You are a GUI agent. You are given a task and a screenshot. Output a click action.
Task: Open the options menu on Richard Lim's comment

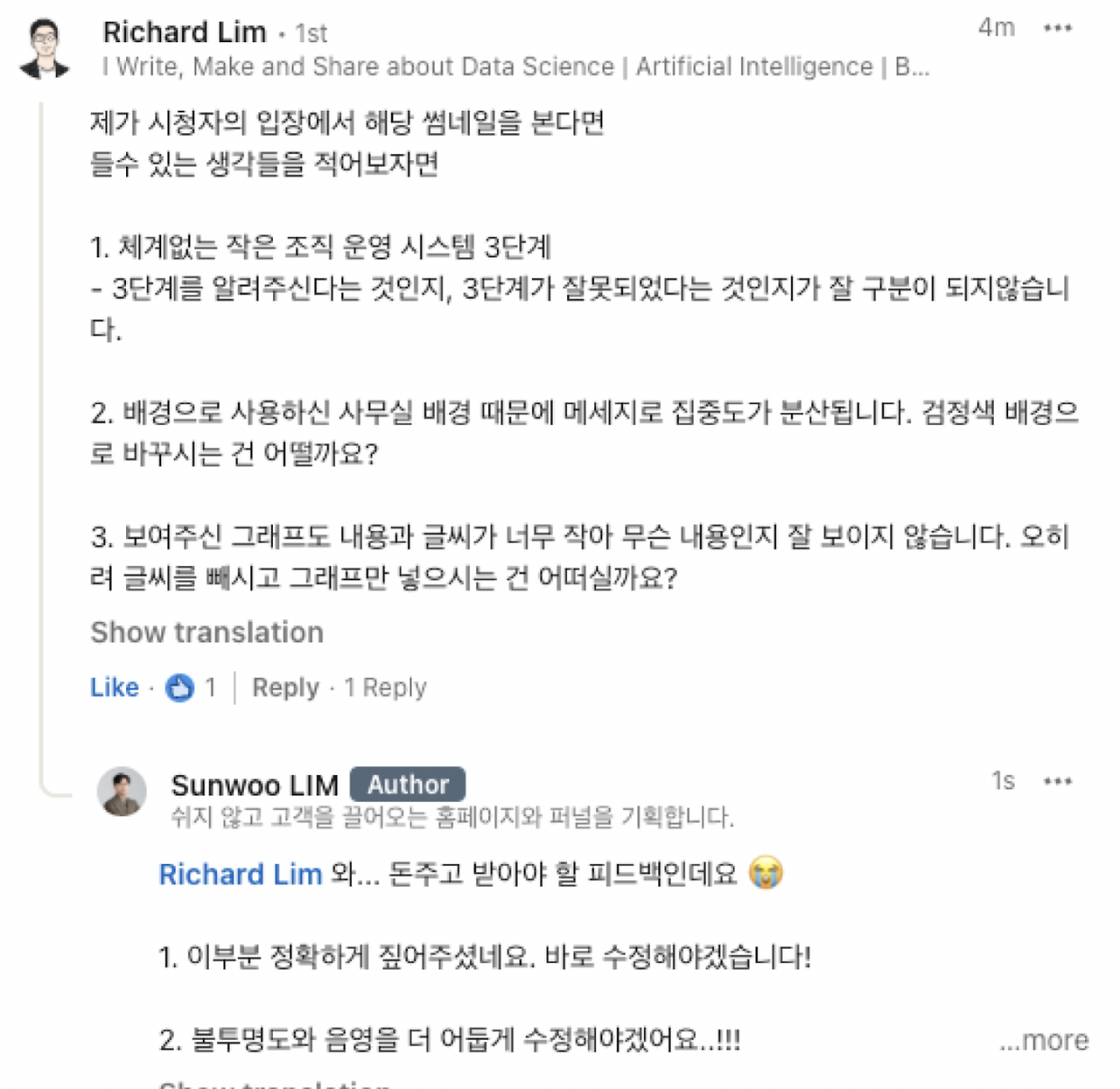[x=1057, y=28]
